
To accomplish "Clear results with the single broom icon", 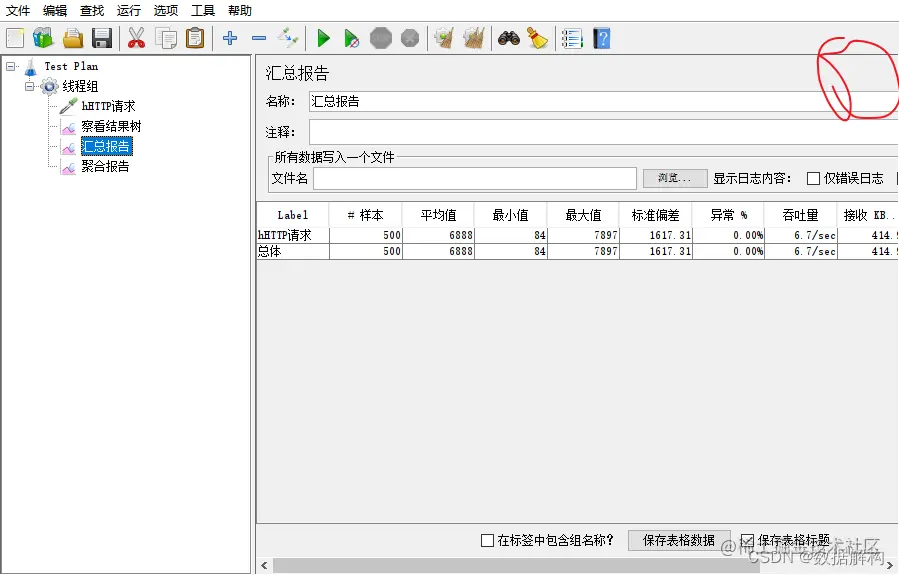I will click(x=444, y=38).
